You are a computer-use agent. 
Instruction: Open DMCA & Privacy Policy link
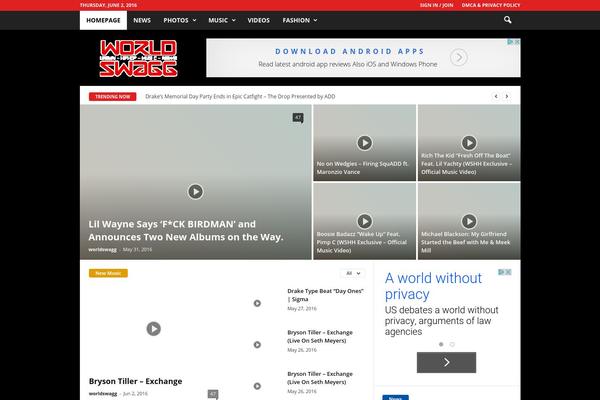(491, 5)
